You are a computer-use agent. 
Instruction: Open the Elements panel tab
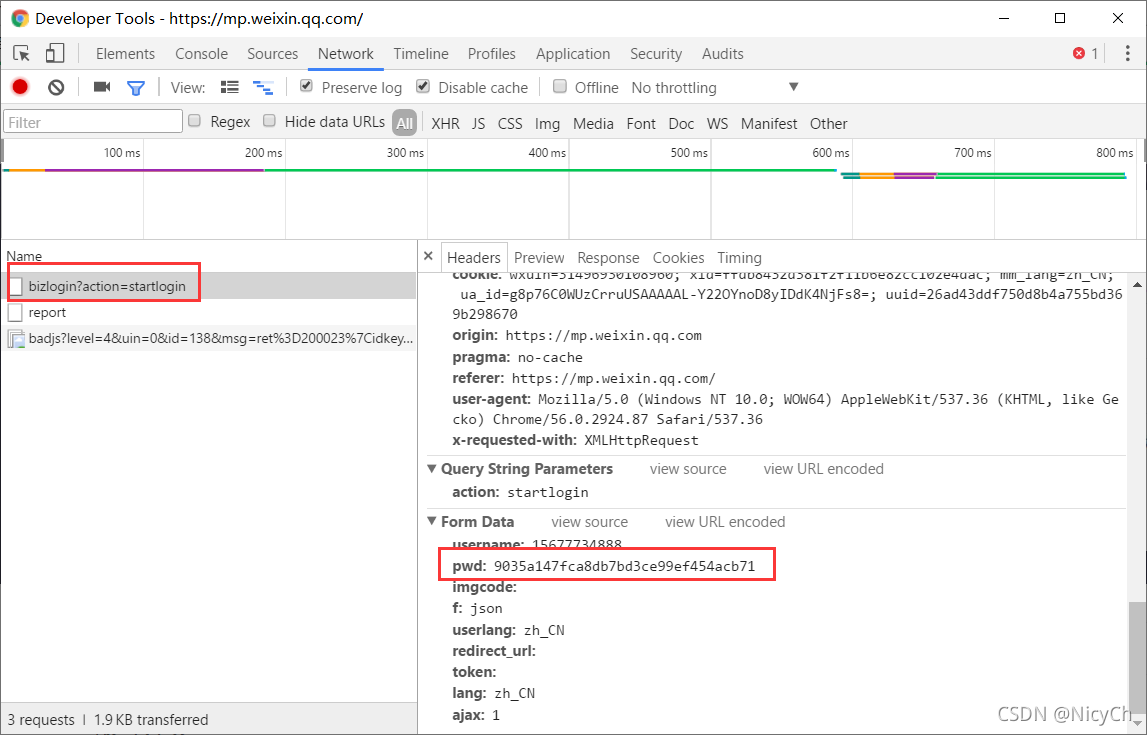[x=125, y=53]
